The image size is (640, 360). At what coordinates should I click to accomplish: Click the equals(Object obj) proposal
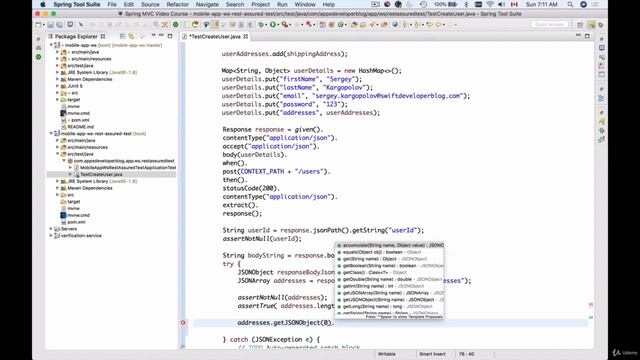tap(389, 252)
